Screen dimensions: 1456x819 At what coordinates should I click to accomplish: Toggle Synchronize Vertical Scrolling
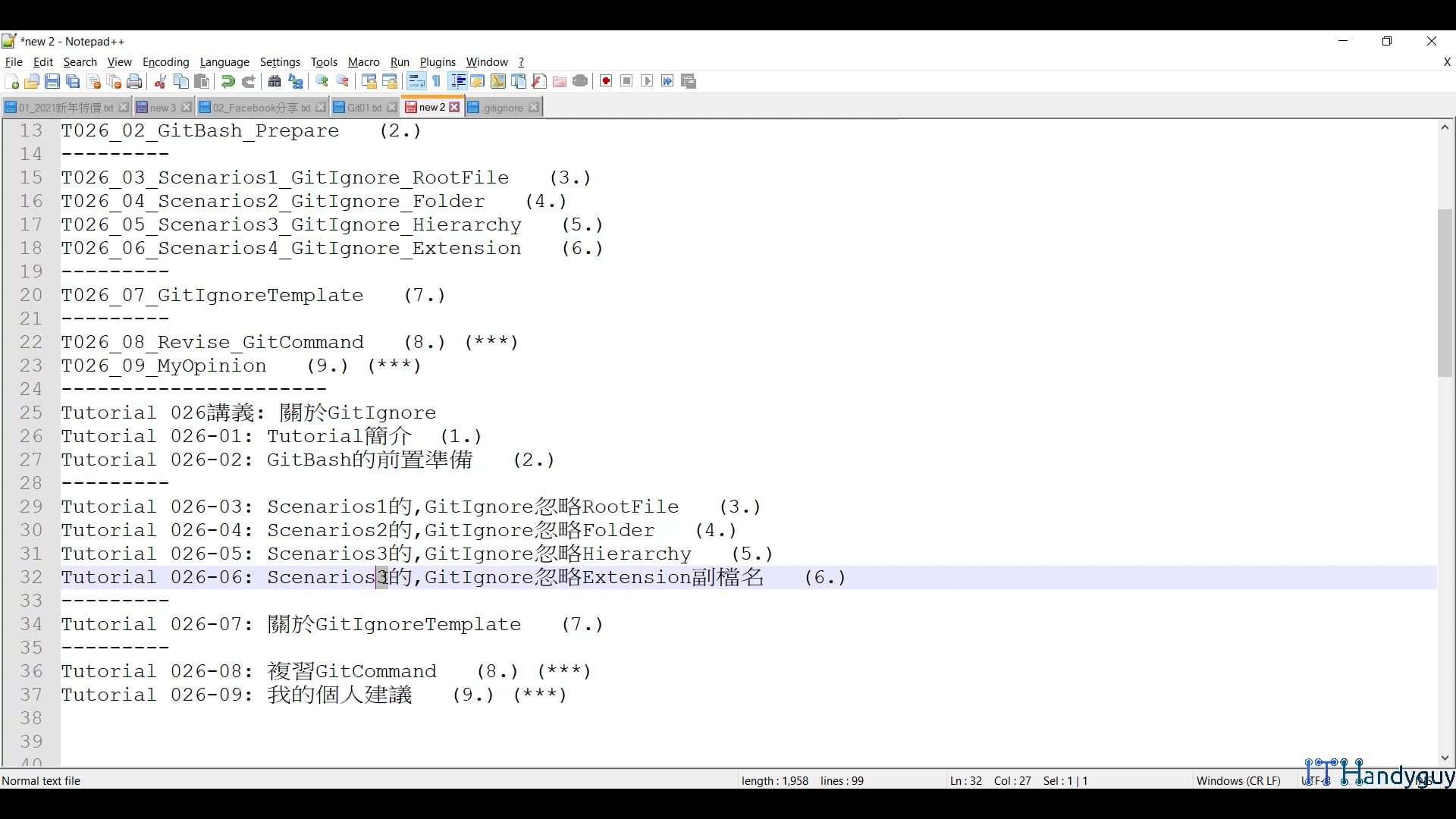371,81
